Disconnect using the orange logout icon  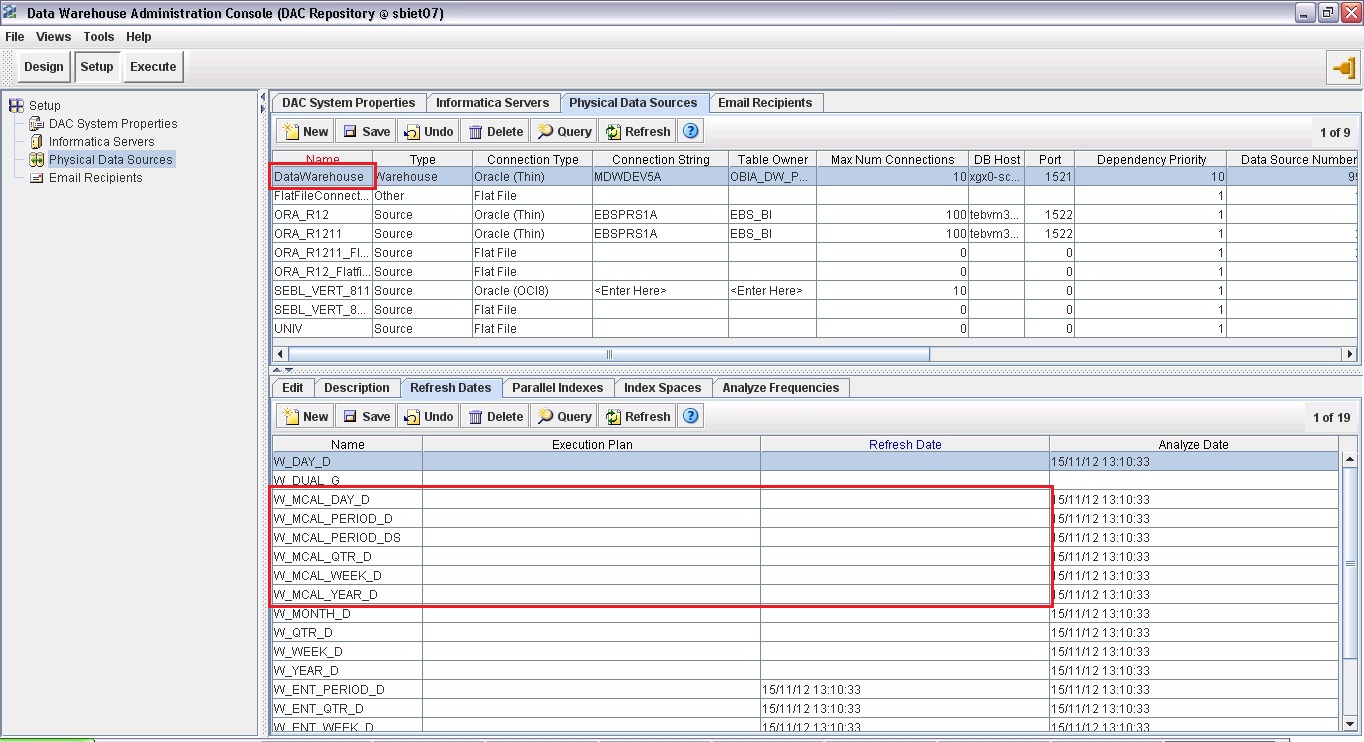(1345, 69)
